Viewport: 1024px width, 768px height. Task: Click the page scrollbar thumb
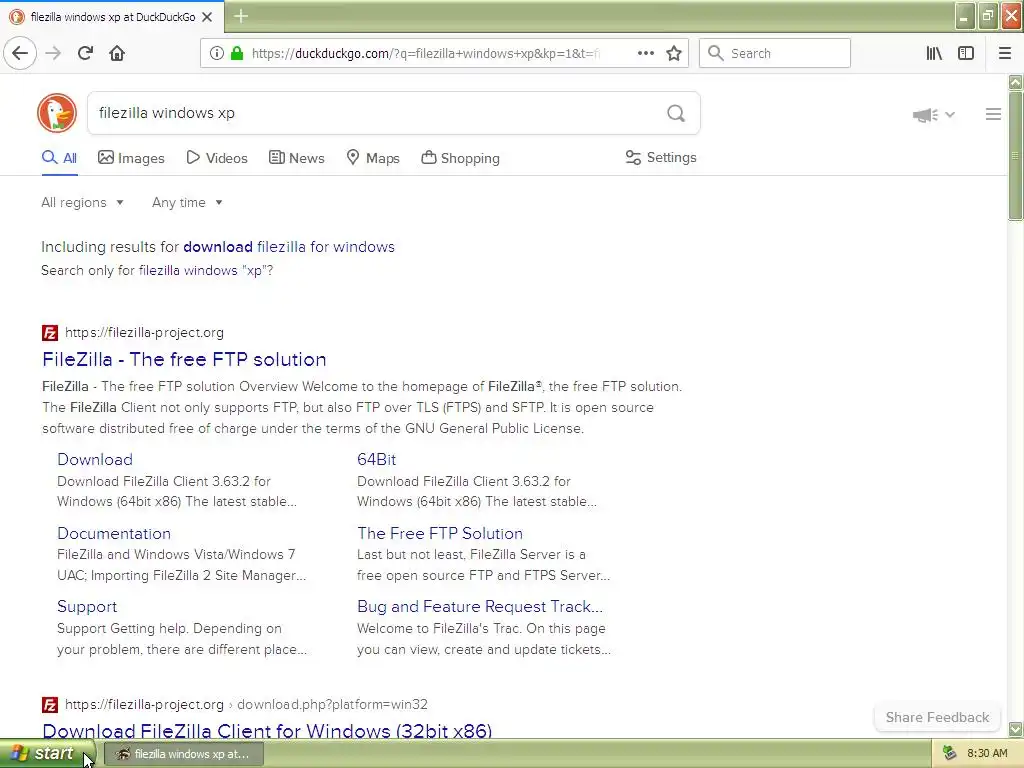(1015, 155)
